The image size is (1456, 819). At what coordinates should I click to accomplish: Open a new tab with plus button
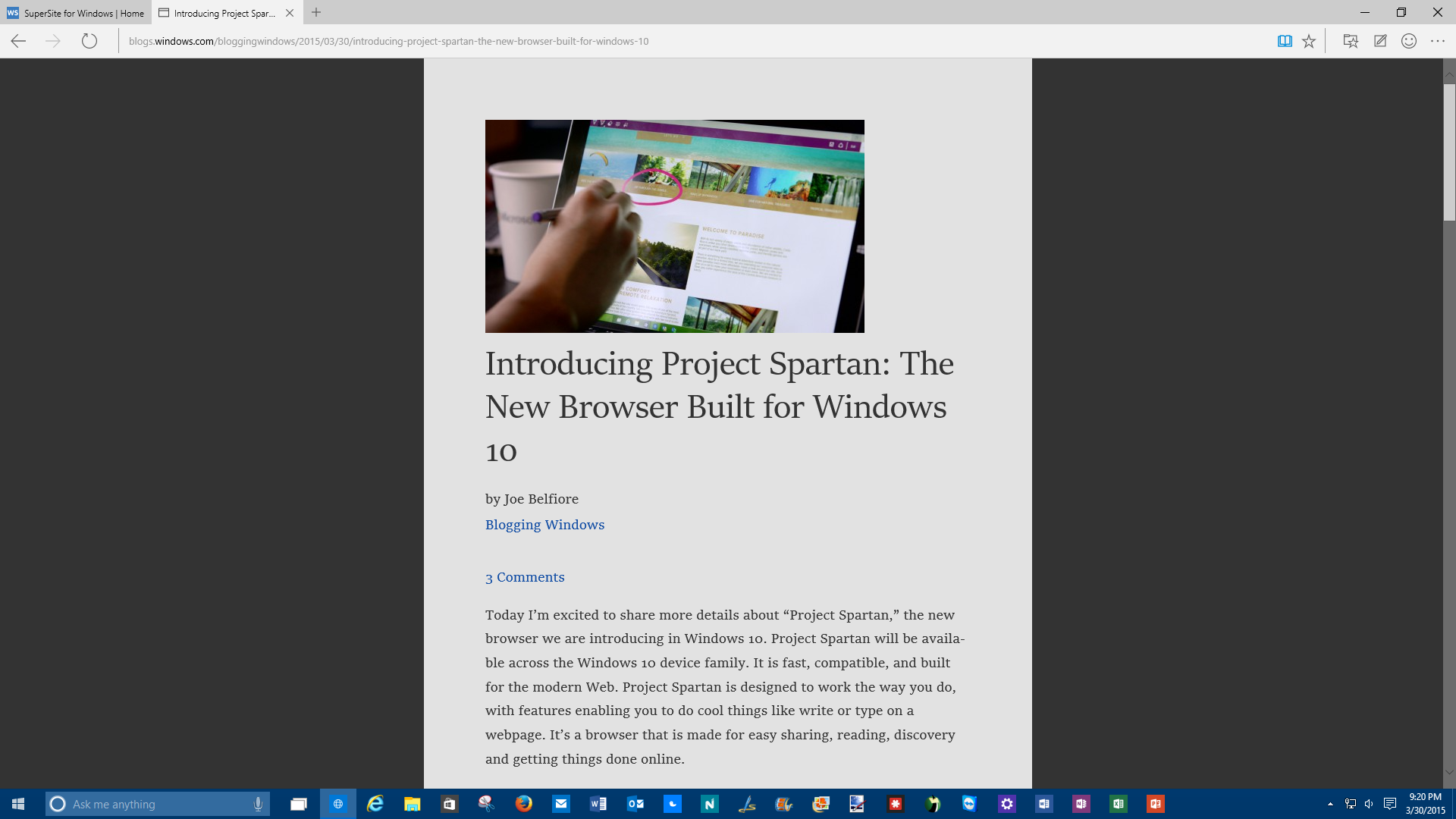pyautogui.click(x=316, y=13)
